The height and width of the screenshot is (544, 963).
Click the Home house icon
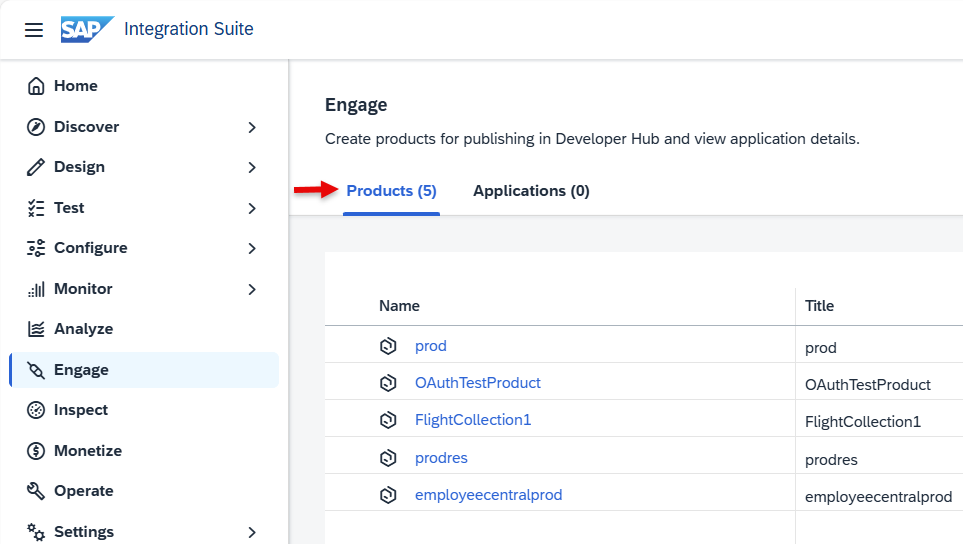[36, 86]
